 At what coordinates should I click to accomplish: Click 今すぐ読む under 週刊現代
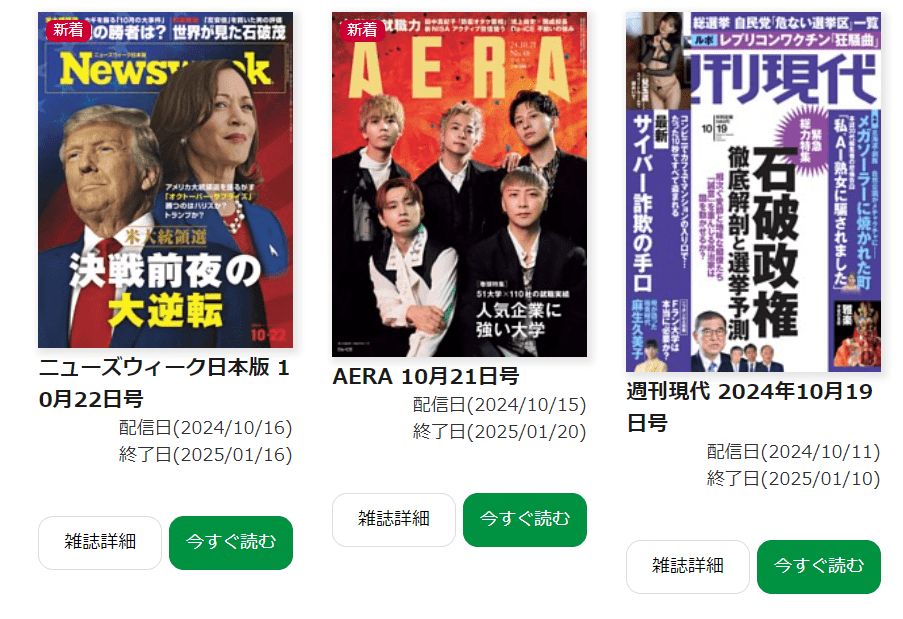click(x=819, y=567)
